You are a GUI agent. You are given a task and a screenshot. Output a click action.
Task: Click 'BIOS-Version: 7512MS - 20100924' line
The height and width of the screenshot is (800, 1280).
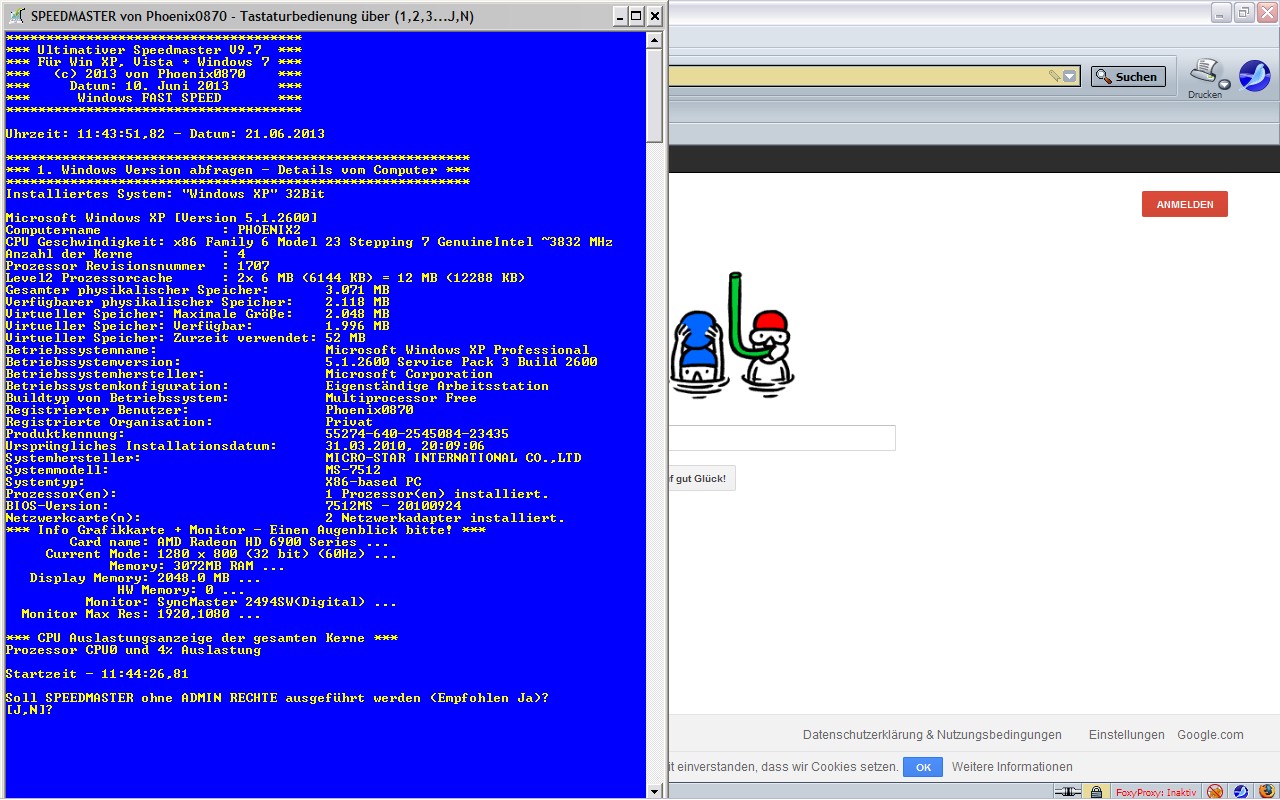coord(233,506)
